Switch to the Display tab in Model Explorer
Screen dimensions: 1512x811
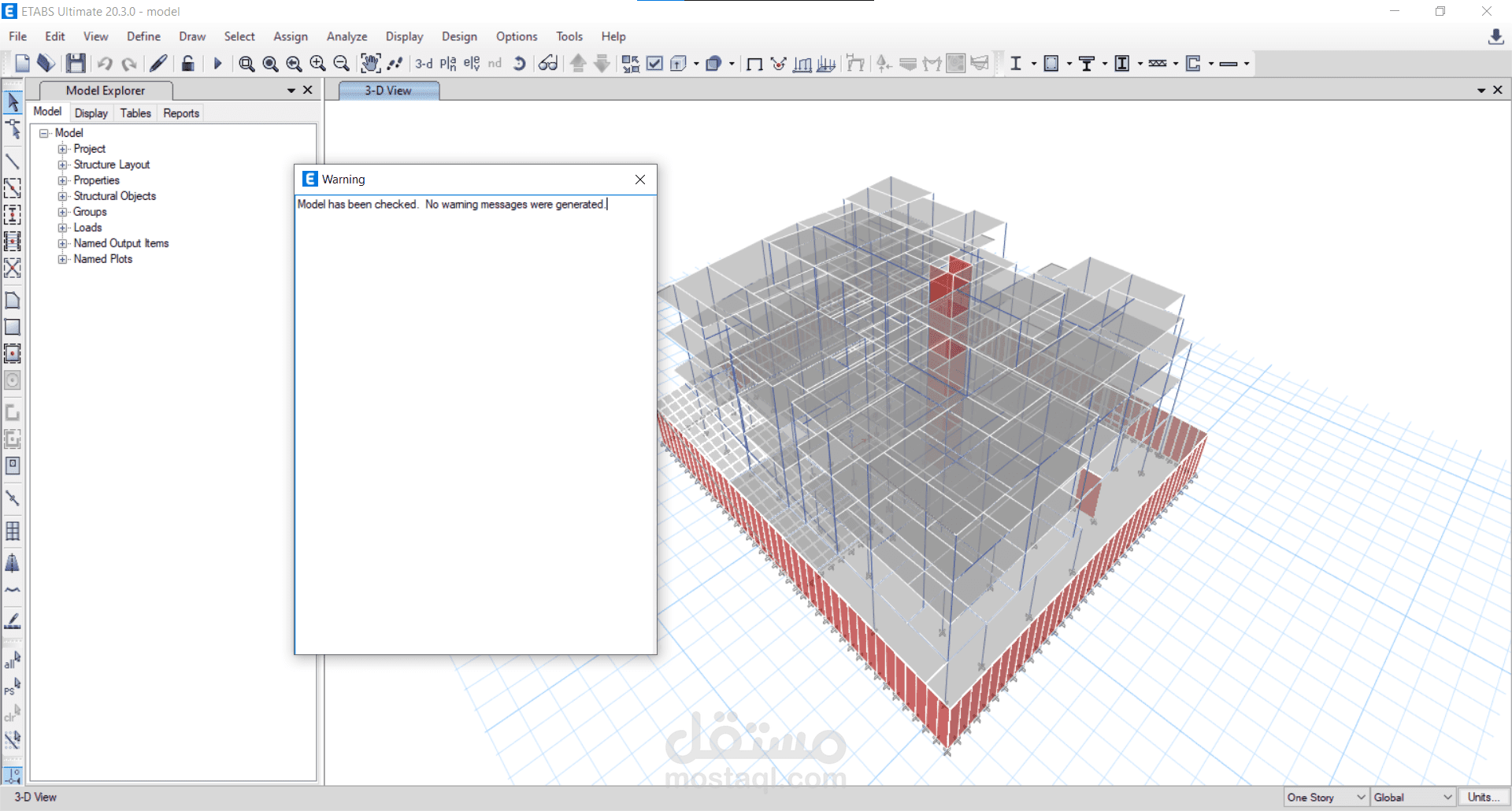[91, 113]
